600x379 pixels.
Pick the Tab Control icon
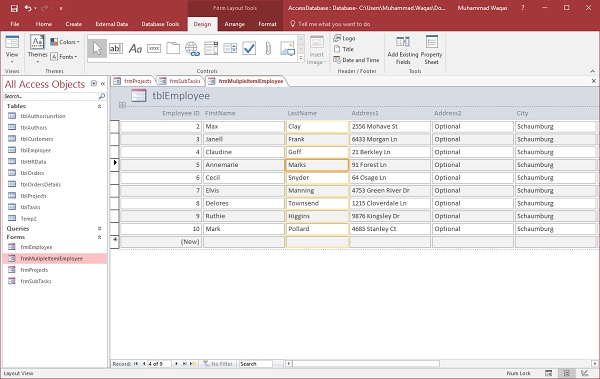pos(173,49)
